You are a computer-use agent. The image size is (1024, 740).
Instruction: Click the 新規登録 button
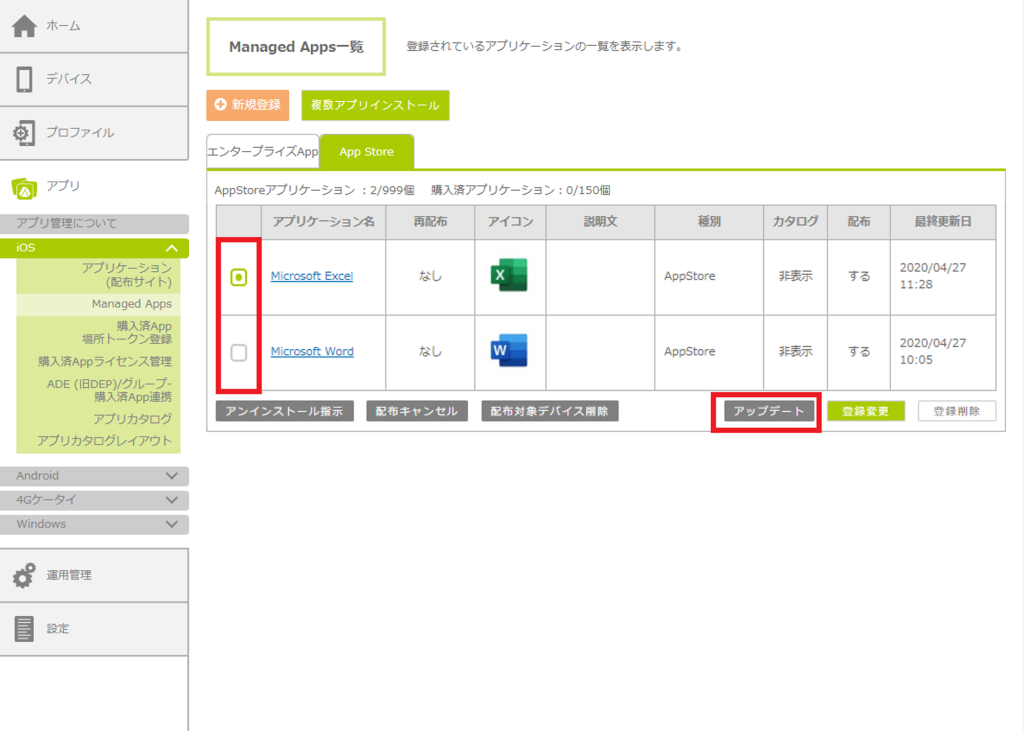248,105
